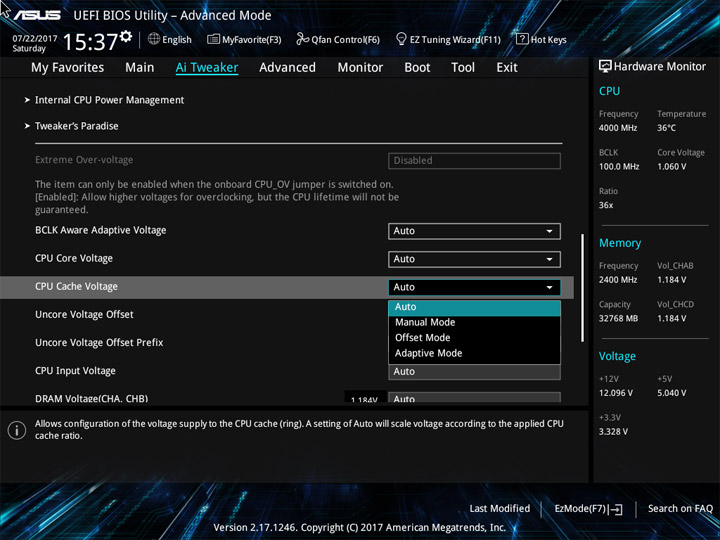The height and width of the screenshot is (540, 720).
Task: Click the 12.096 V reading
Action: click(x=615, y=393)
